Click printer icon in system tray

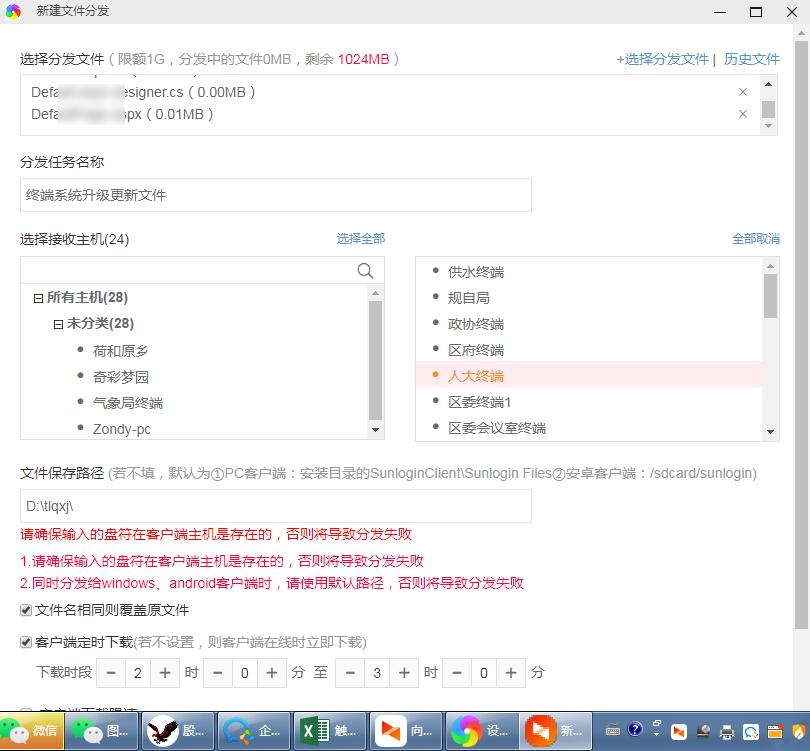pos(727,731)
